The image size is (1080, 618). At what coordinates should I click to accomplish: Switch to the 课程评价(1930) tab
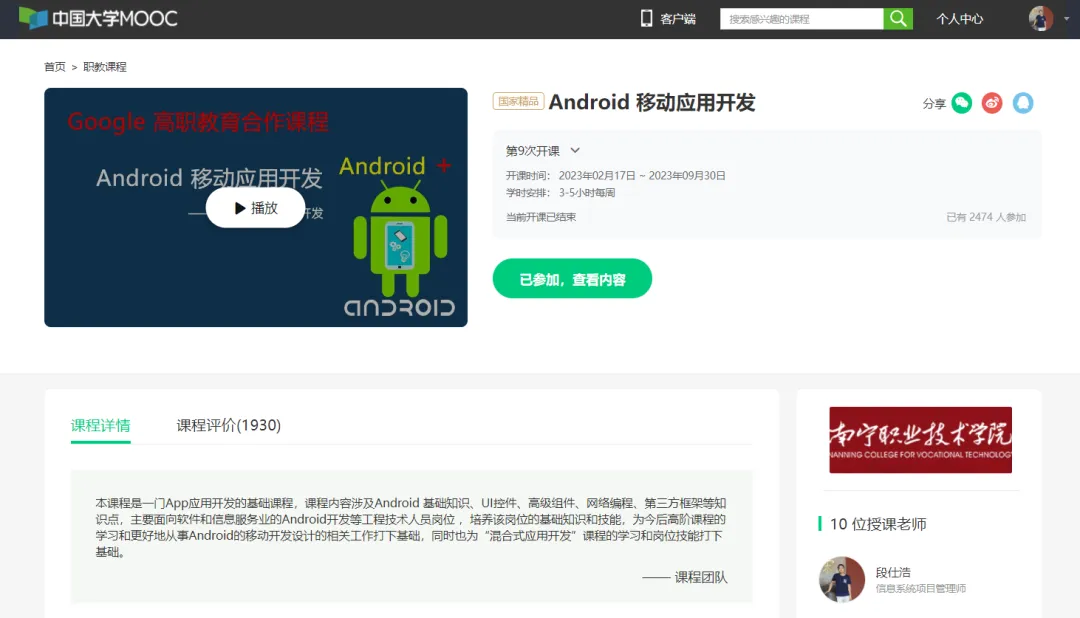coord(229,425)
